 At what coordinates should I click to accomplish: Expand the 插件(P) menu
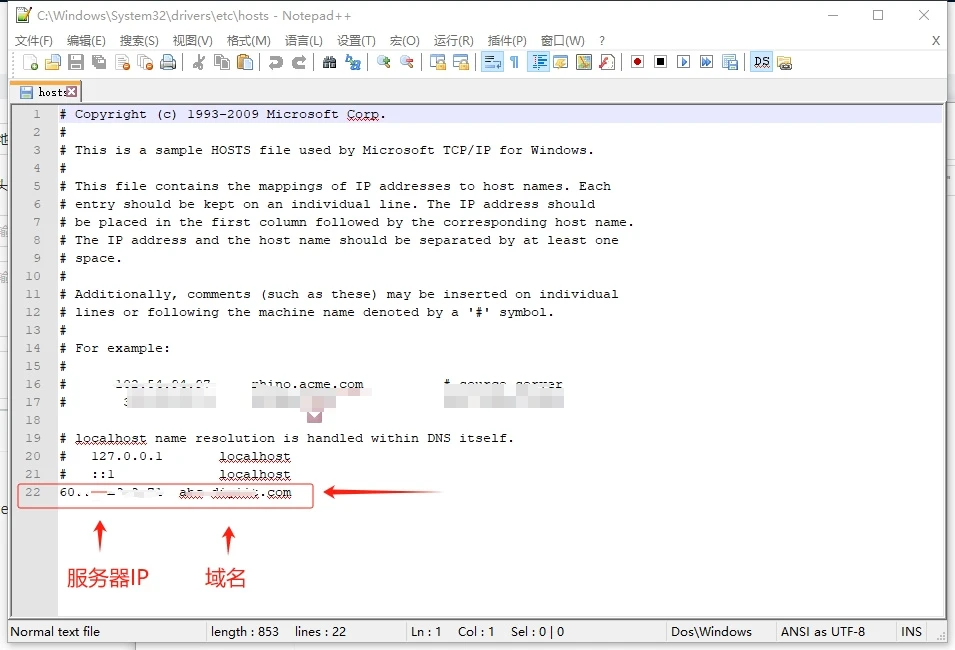click(507, 41)
